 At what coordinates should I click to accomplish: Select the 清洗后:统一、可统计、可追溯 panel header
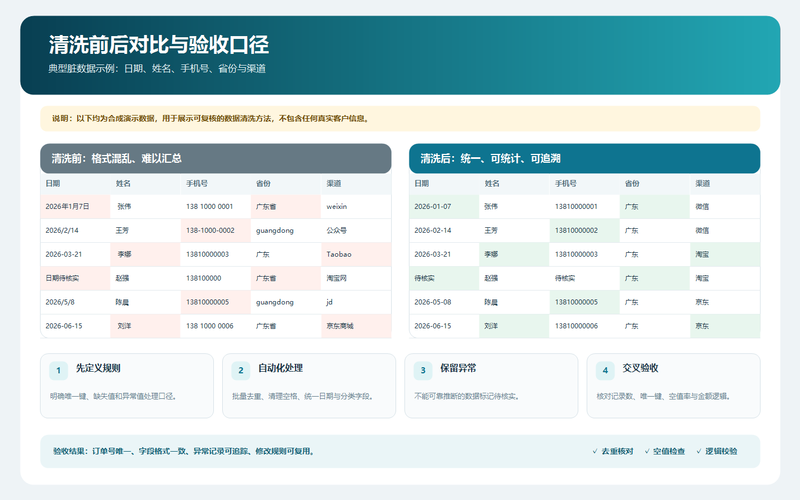(585, 158)
